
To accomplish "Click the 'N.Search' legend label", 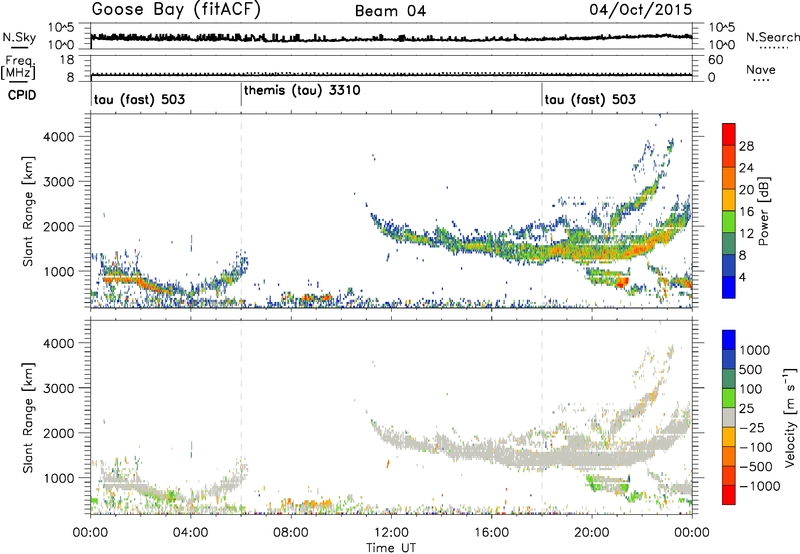I will pyautogui.click(x=772, y=37).
